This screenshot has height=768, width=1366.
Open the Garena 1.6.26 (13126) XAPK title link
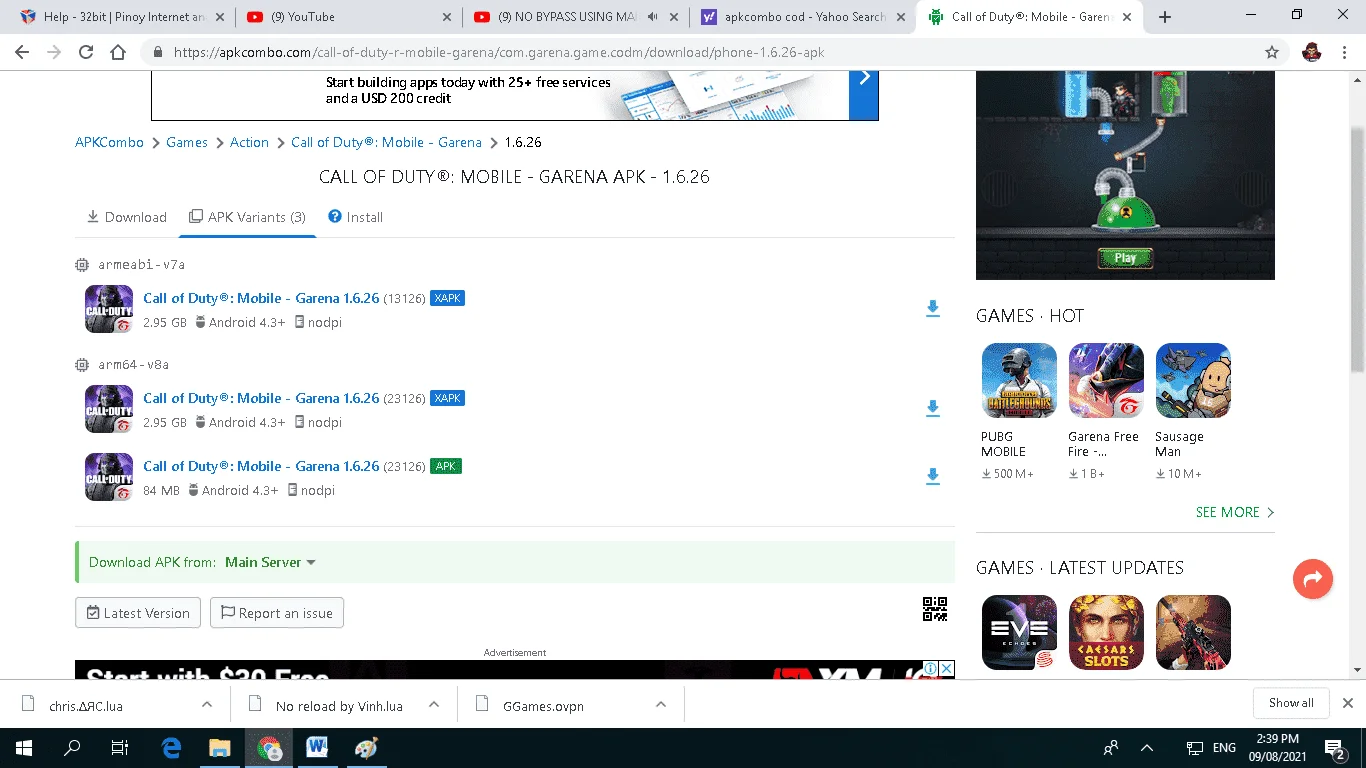point(261,298)
